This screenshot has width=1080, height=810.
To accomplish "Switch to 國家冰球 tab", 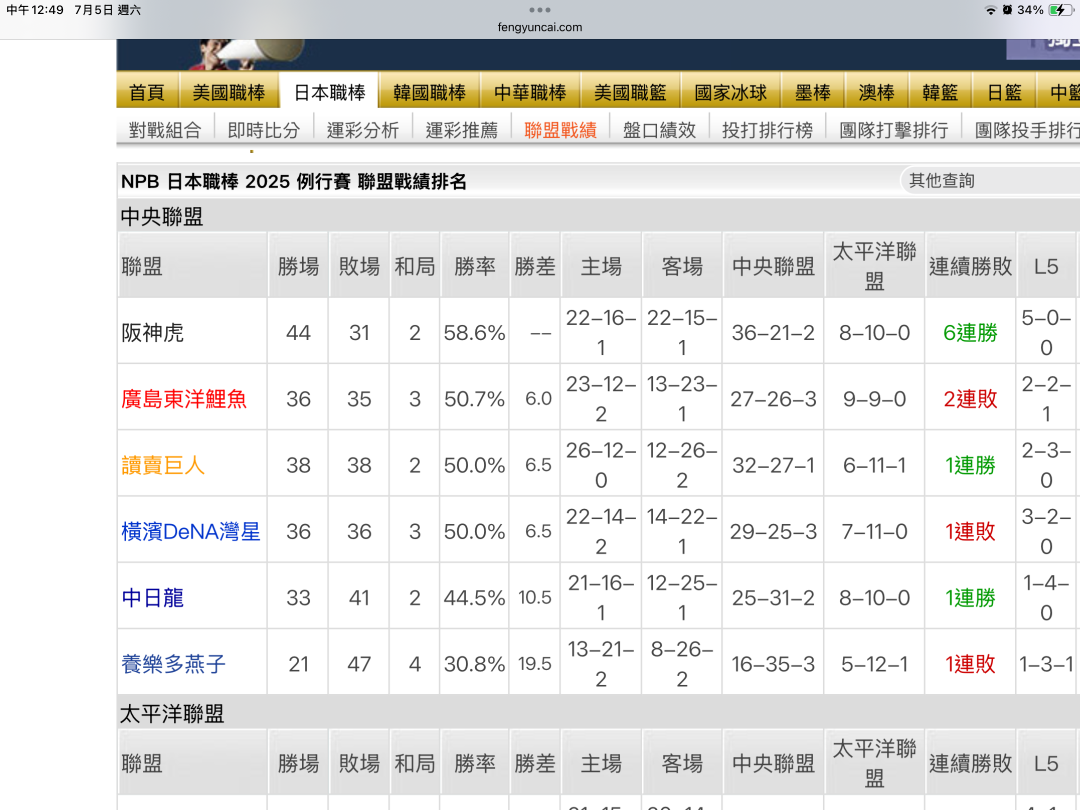I will tap(730, 92).
